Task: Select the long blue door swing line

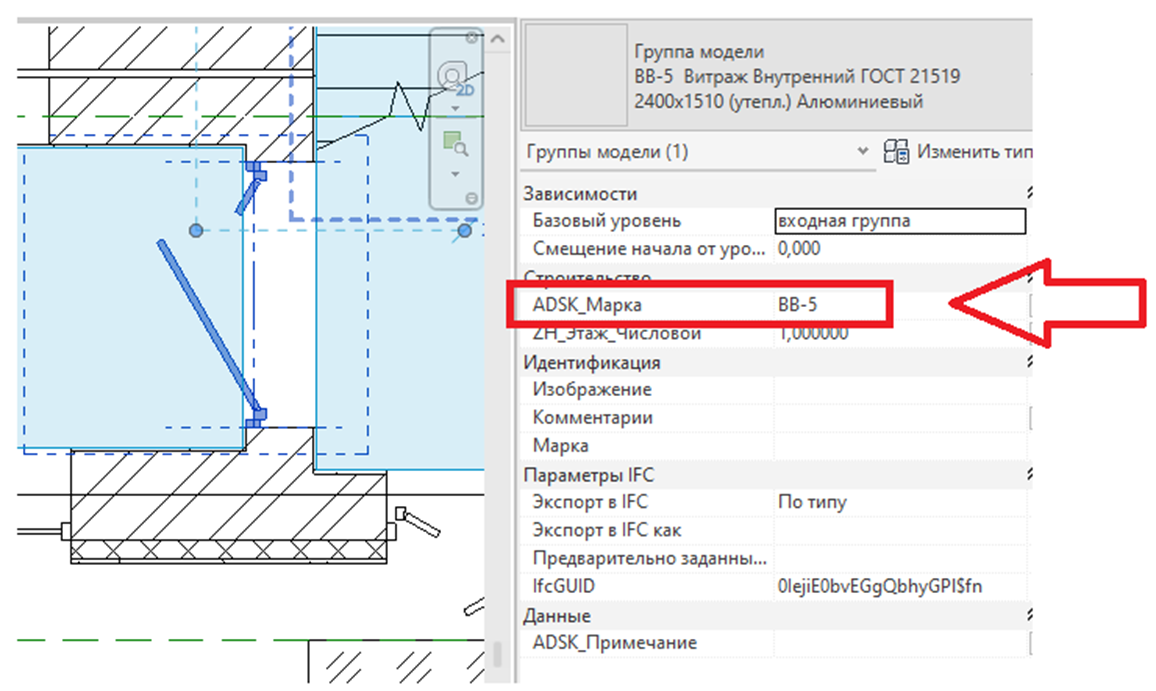Action: [208, 324]
